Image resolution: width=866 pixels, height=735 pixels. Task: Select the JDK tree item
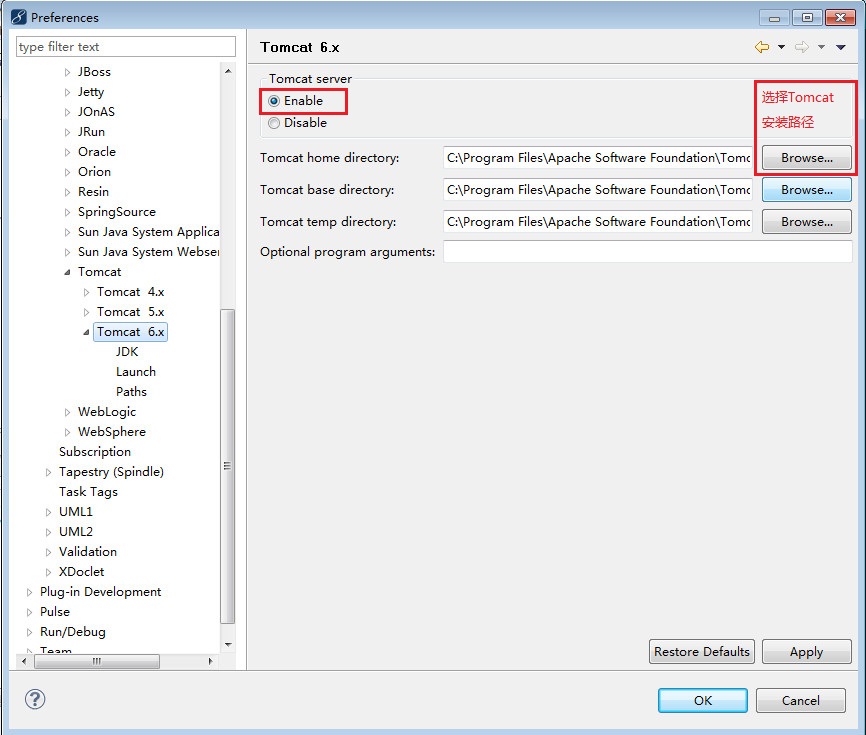[x=127, y=351]
